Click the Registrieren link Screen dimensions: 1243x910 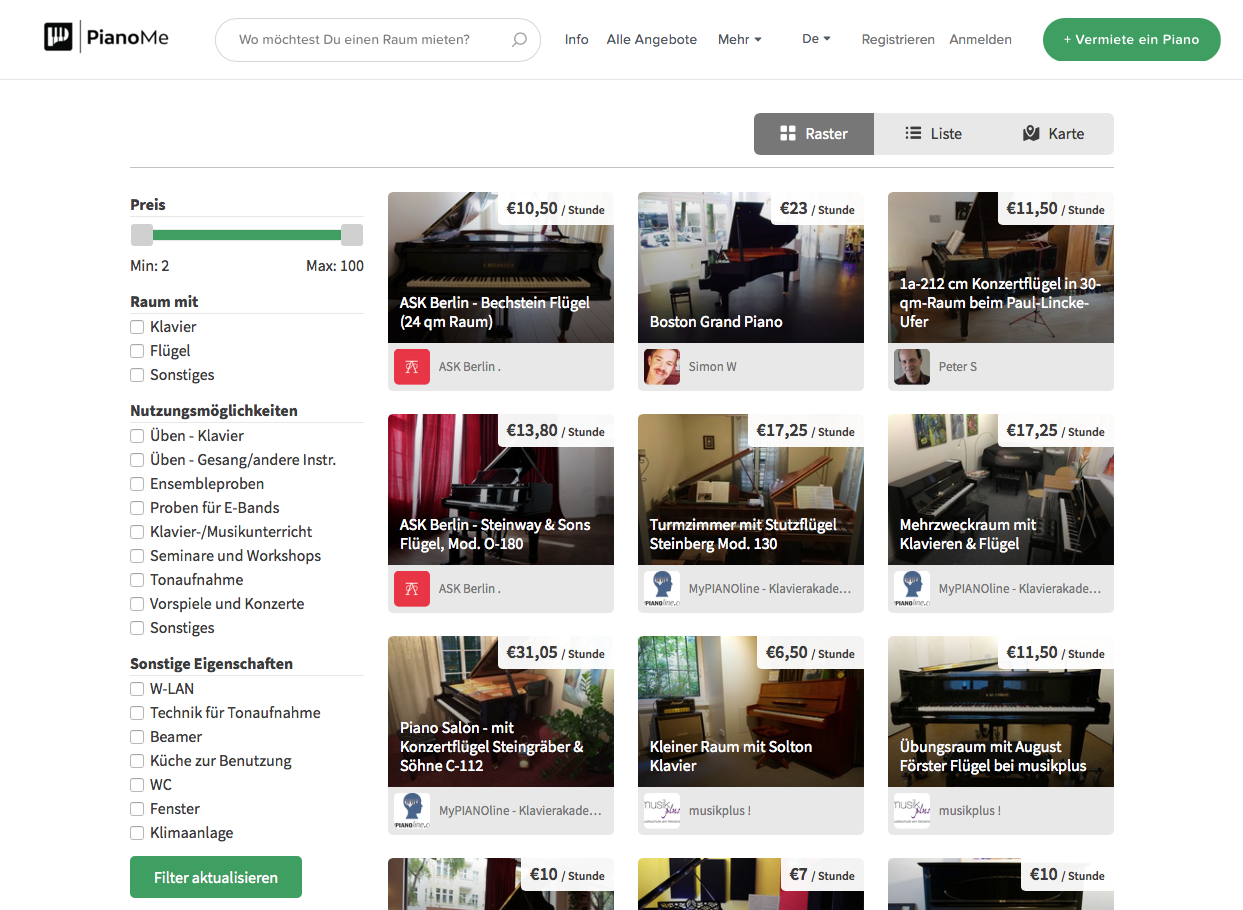tap(898, 40)
